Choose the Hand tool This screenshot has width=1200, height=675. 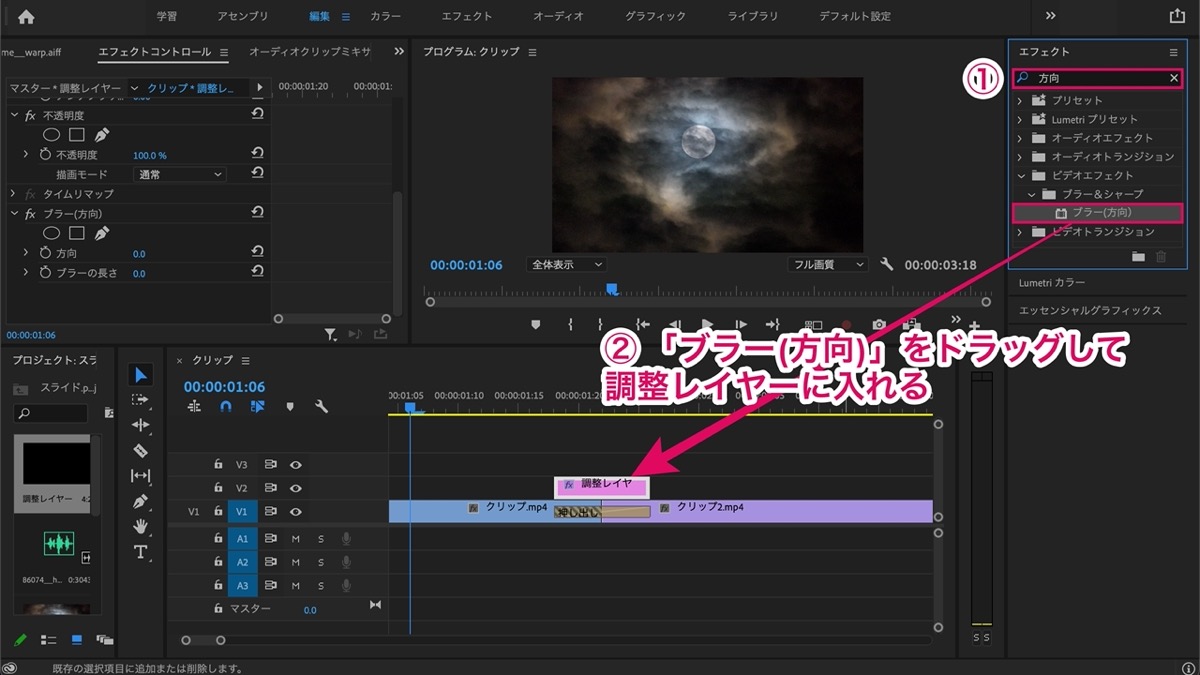tap(141, 526)
